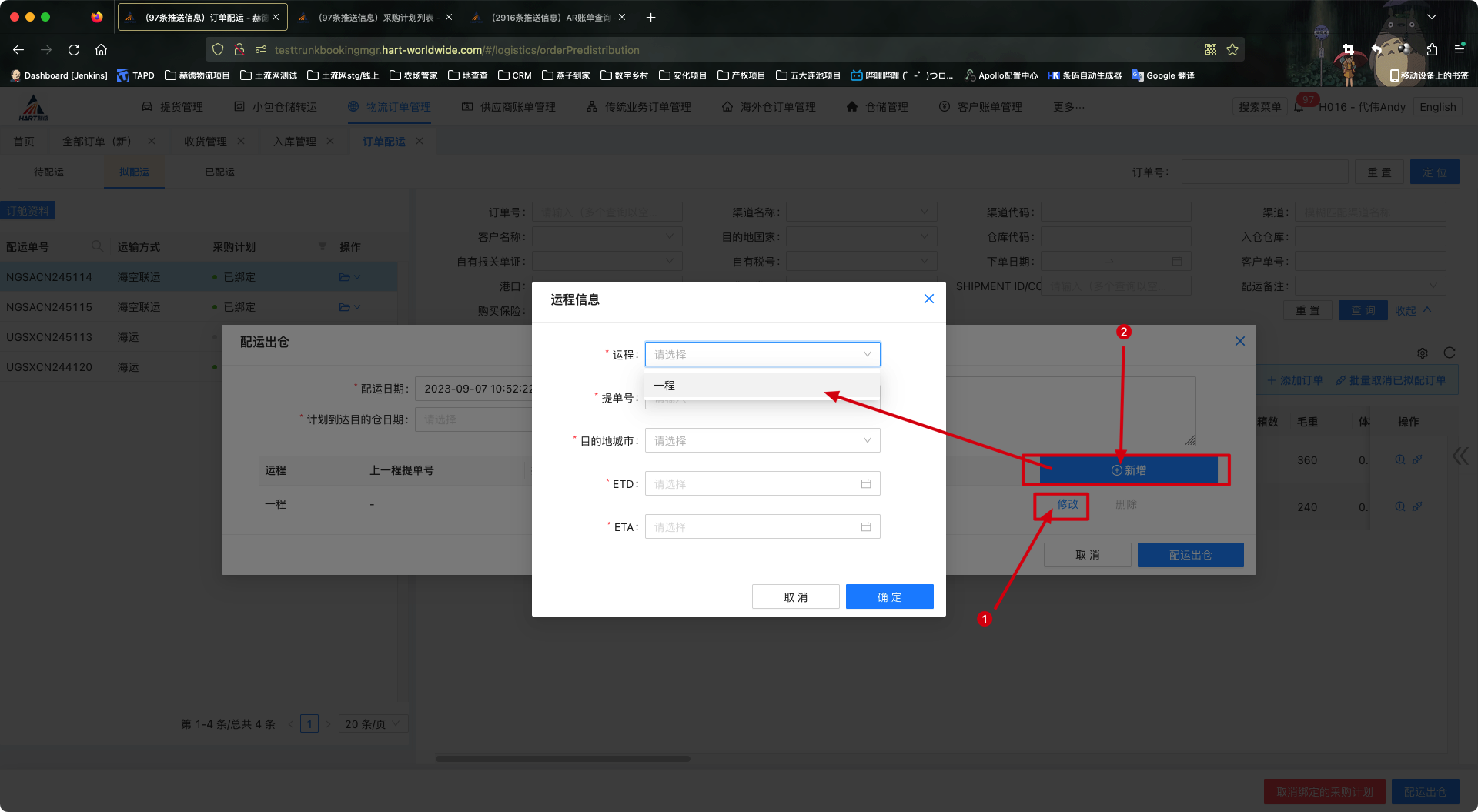Click the browser home icon
1478x812 pixels.
click(x=101, y=50)
